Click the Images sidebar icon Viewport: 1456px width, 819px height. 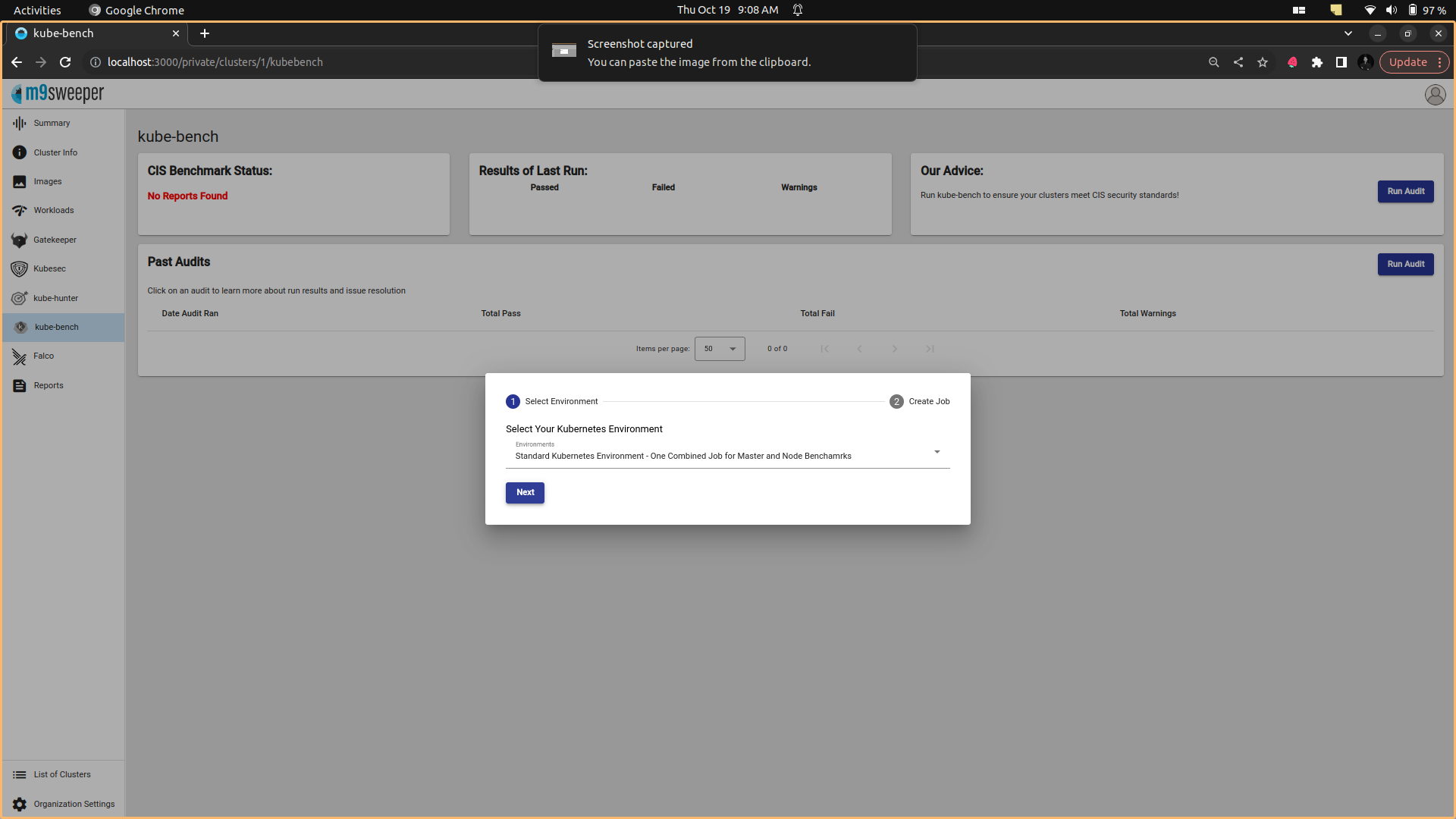[20, 182]
